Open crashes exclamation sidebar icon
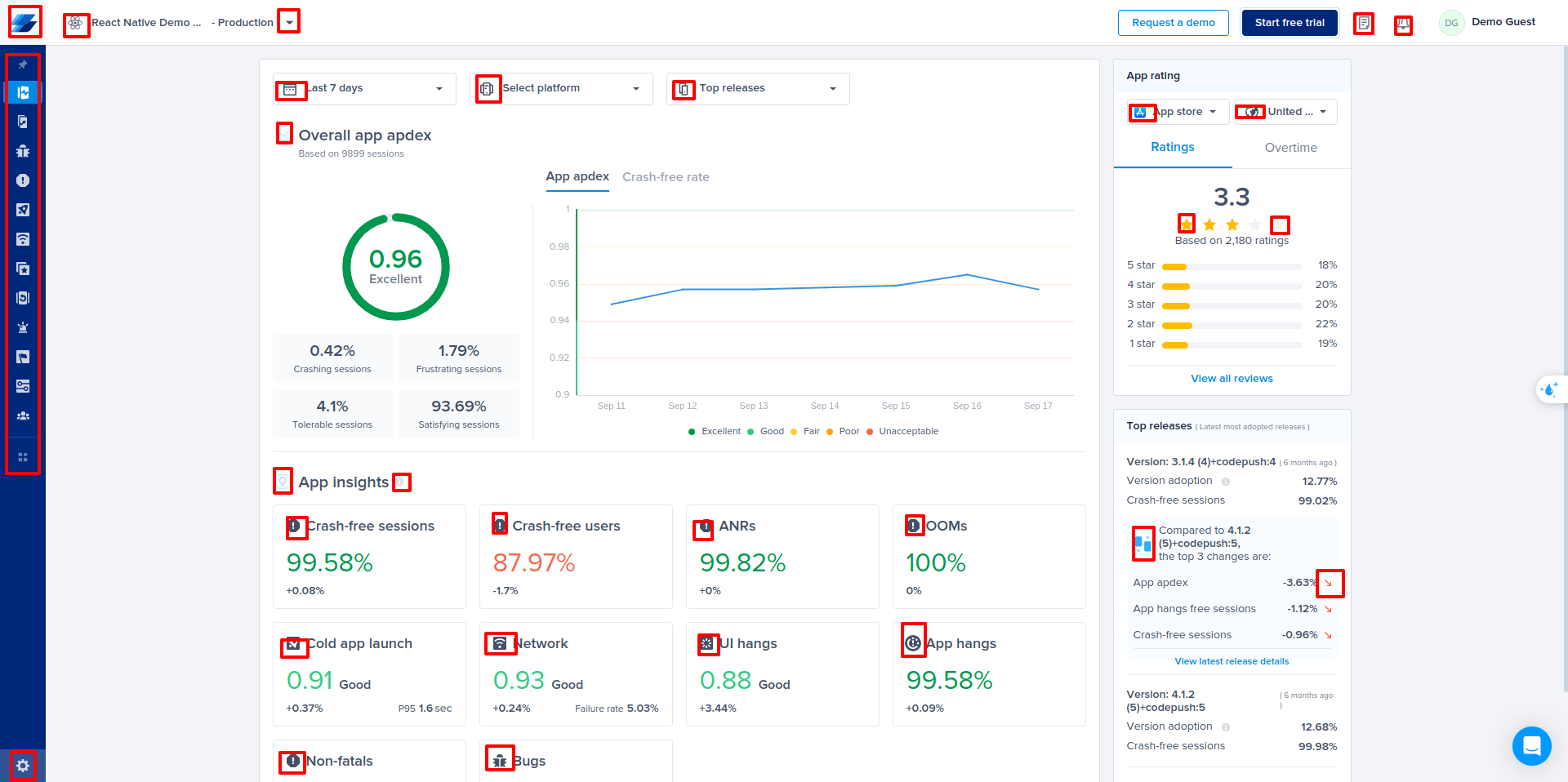Viewport: 1568px width, 782px height. (x=23, y=180)
